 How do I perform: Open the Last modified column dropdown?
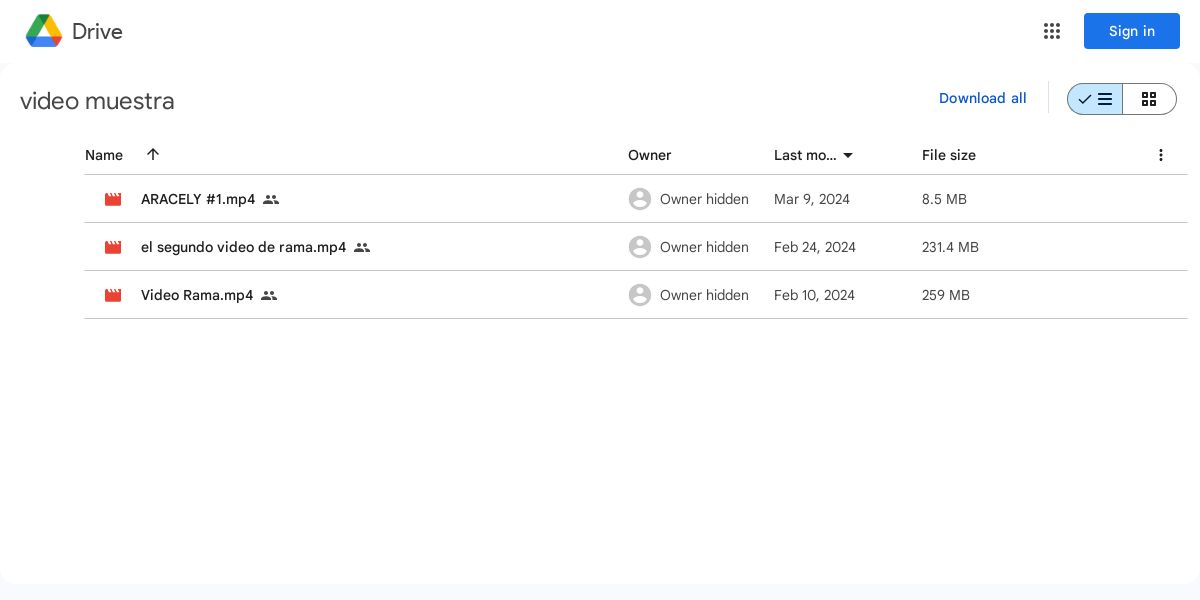pyautogui.click(x=848, y=155)
